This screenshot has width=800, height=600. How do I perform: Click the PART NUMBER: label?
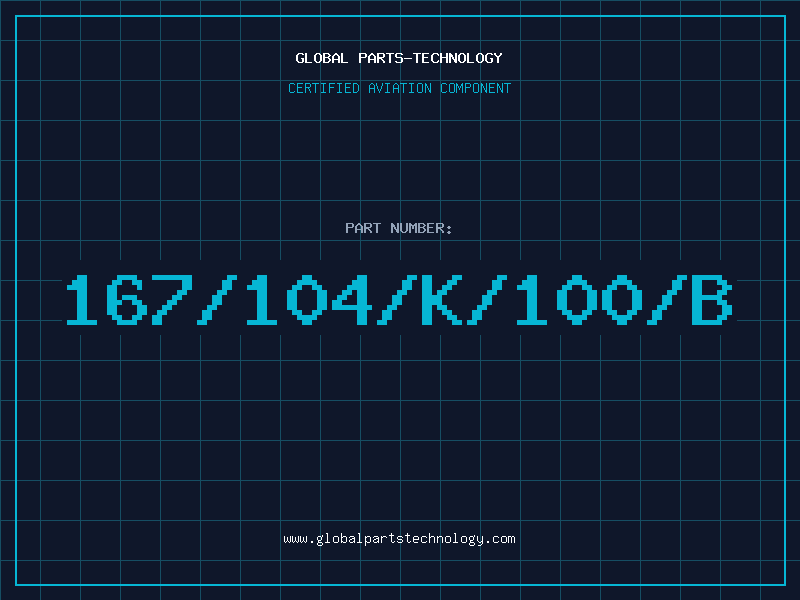pyautogui.click(x=399, y=228)
